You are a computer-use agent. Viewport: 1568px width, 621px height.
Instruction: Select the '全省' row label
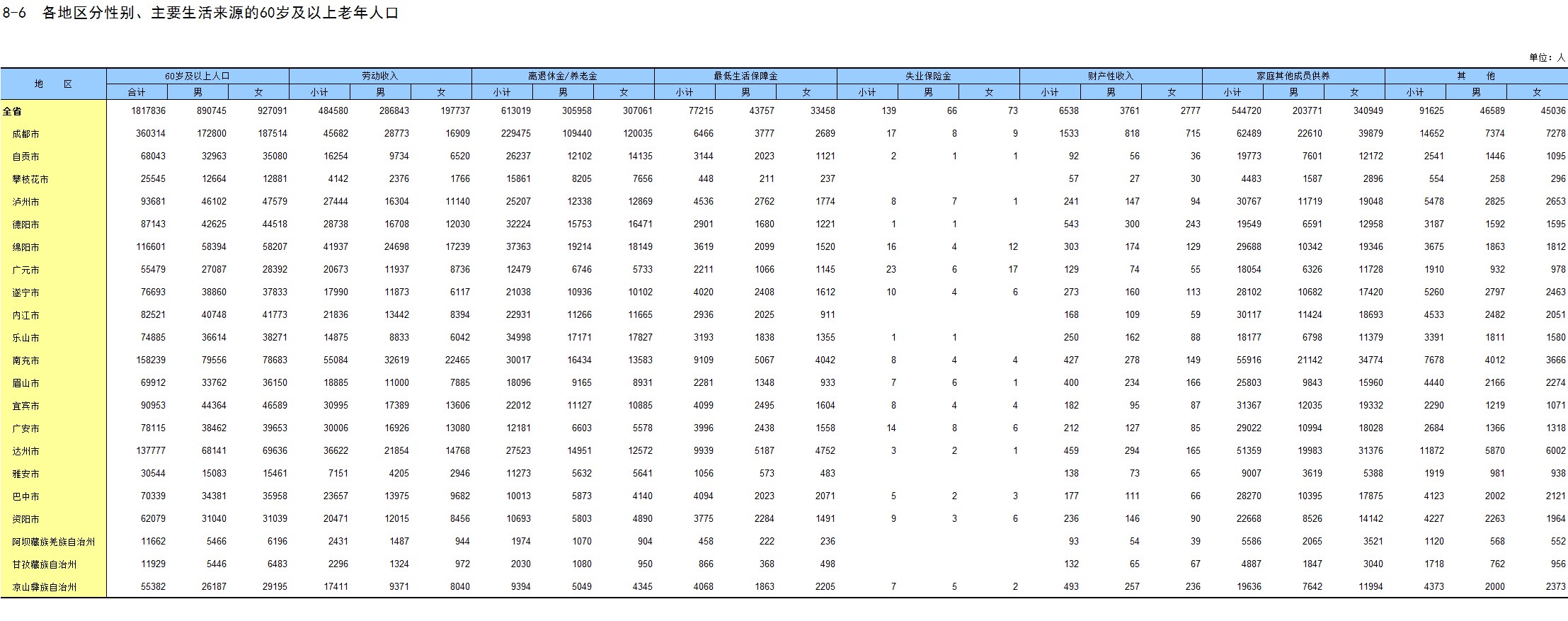pos(12,111)
